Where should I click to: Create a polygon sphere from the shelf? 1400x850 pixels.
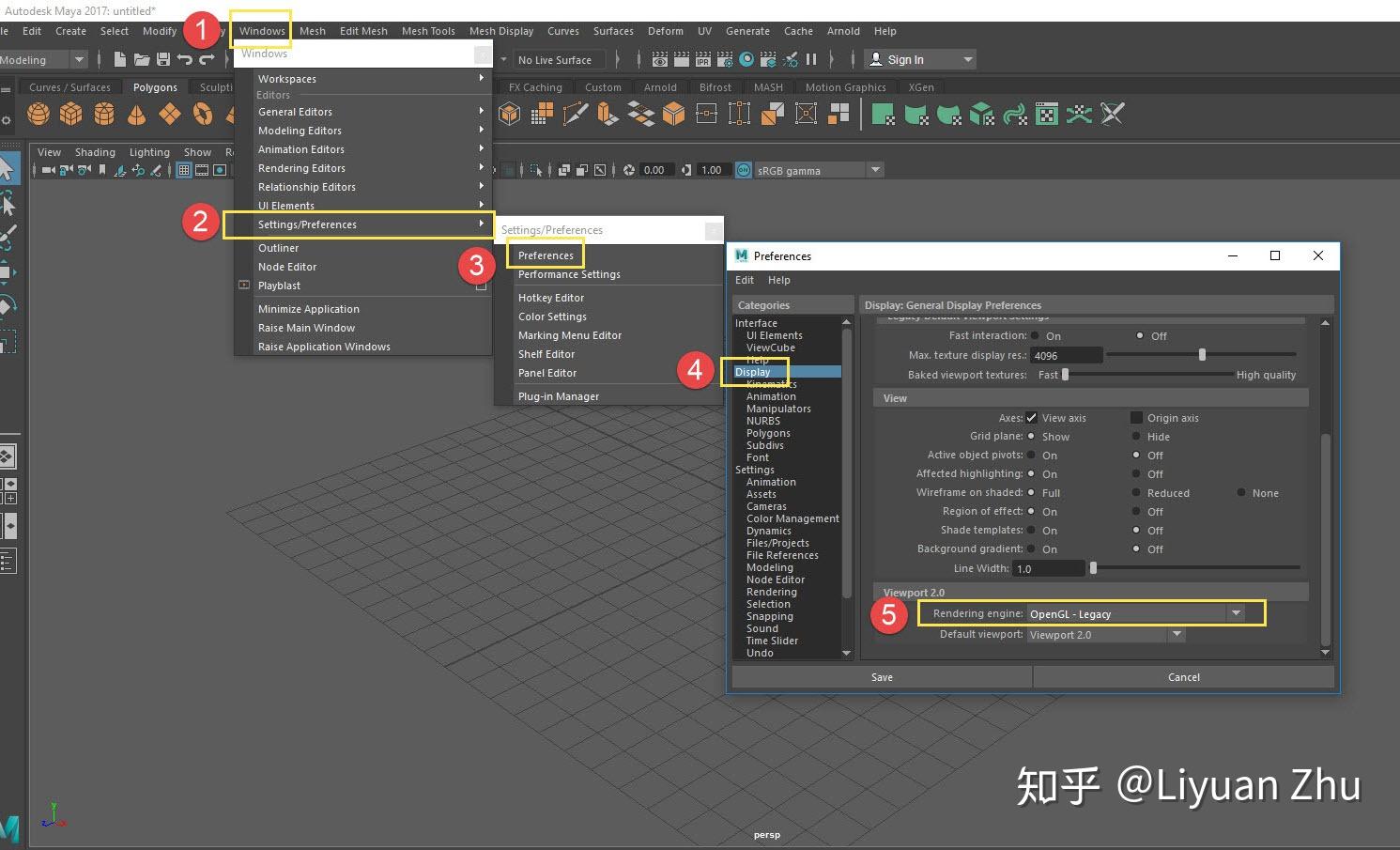[x=38, y=115]
